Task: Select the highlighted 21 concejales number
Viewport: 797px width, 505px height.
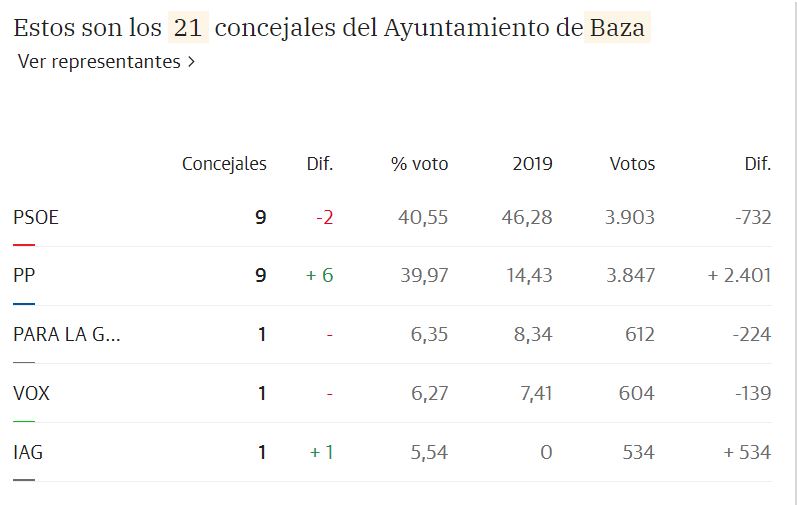Action: point(187,28)
